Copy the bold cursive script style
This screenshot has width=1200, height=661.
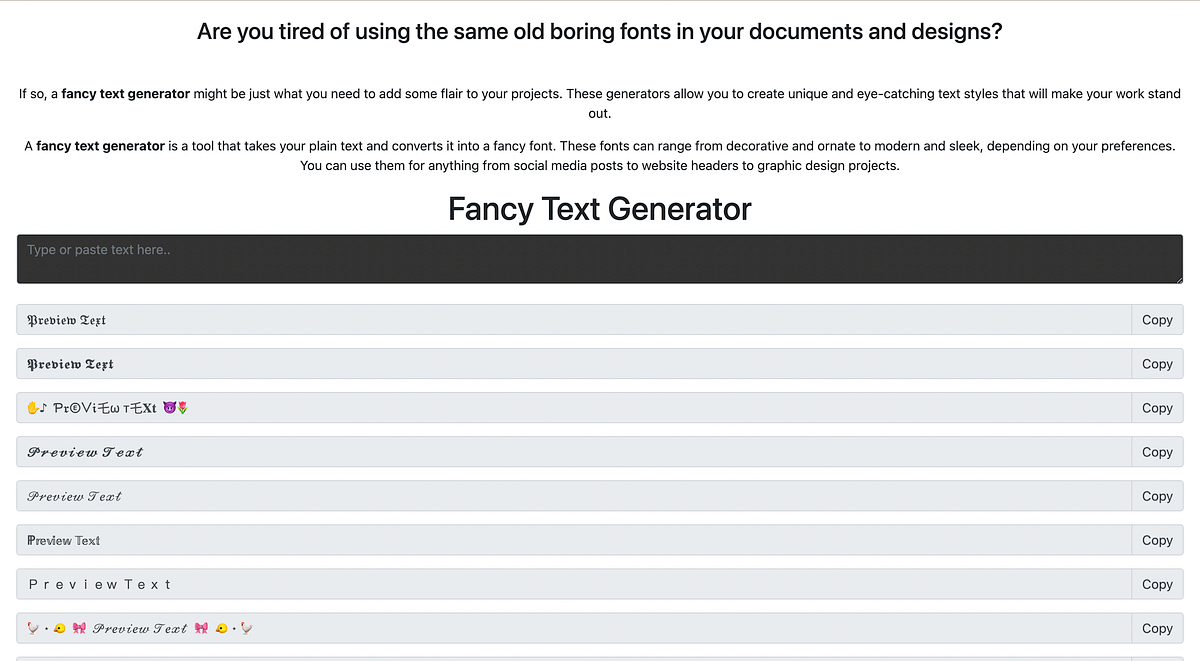[x=1156, y=451]
